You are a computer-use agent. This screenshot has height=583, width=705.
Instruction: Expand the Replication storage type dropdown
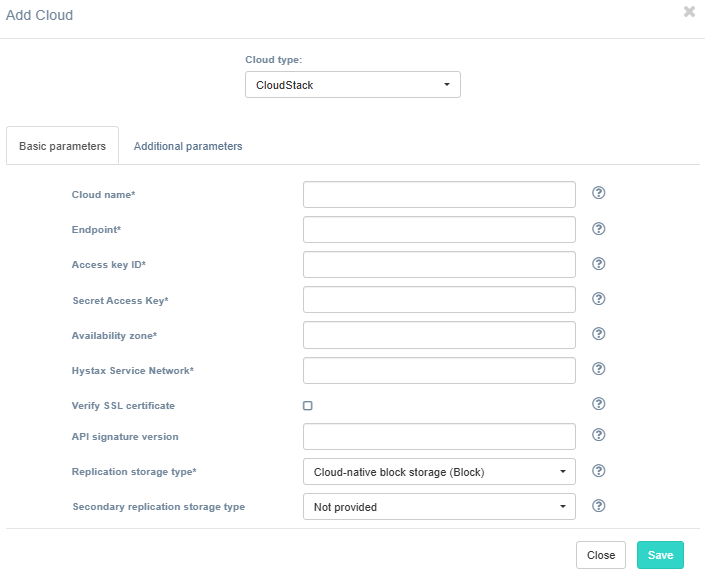pyautogui.click(x=439, y=472)
